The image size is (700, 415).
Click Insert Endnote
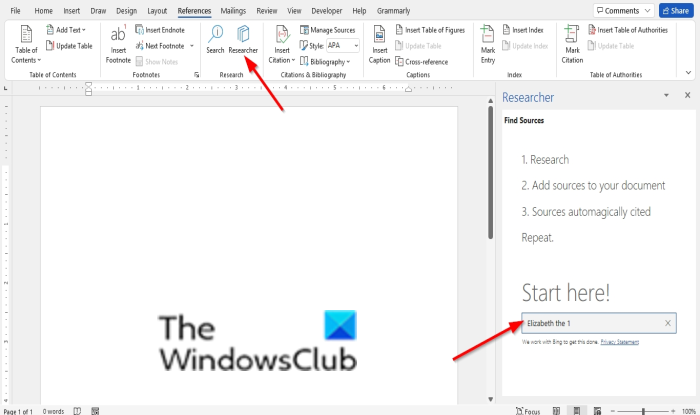coord(160,30)
